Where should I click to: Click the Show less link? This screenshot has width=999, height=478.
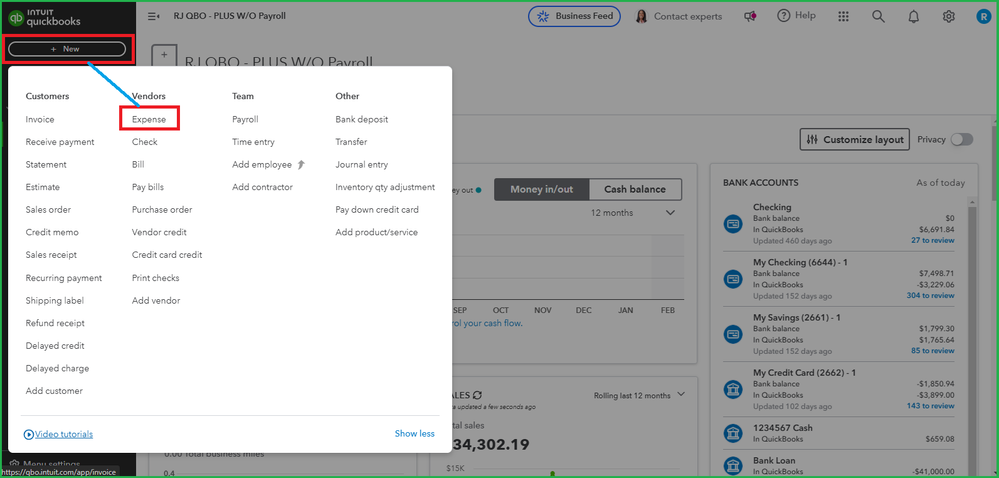(x=415, y=433)
